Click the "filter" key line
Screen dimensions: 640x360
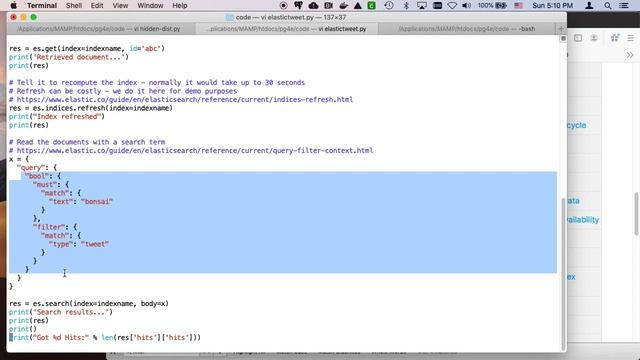[x=55, y=227]
